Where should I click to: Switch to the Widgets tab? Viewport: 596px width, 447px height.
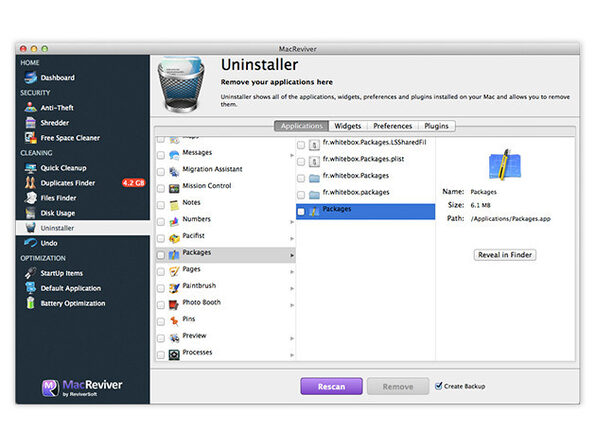(x=348, y=126)
